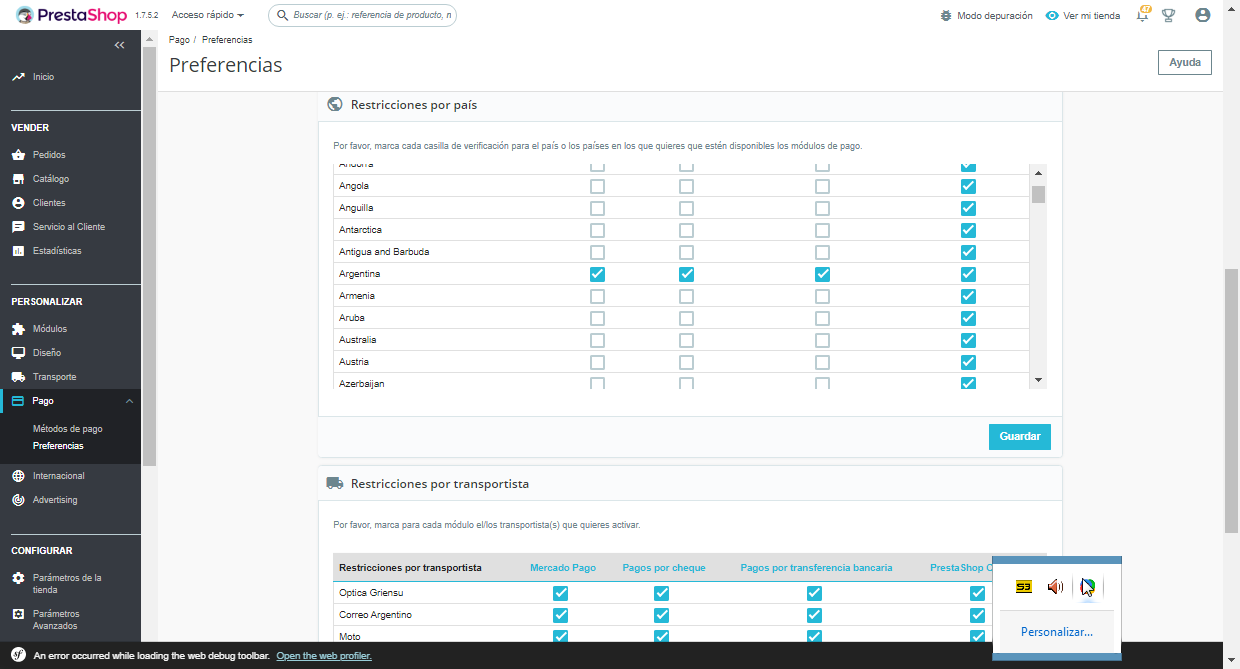Image resolution: width=1240 pixels, height=669 pixels.
Task: Click the Moto carrier row label
Action: point(350,637)
